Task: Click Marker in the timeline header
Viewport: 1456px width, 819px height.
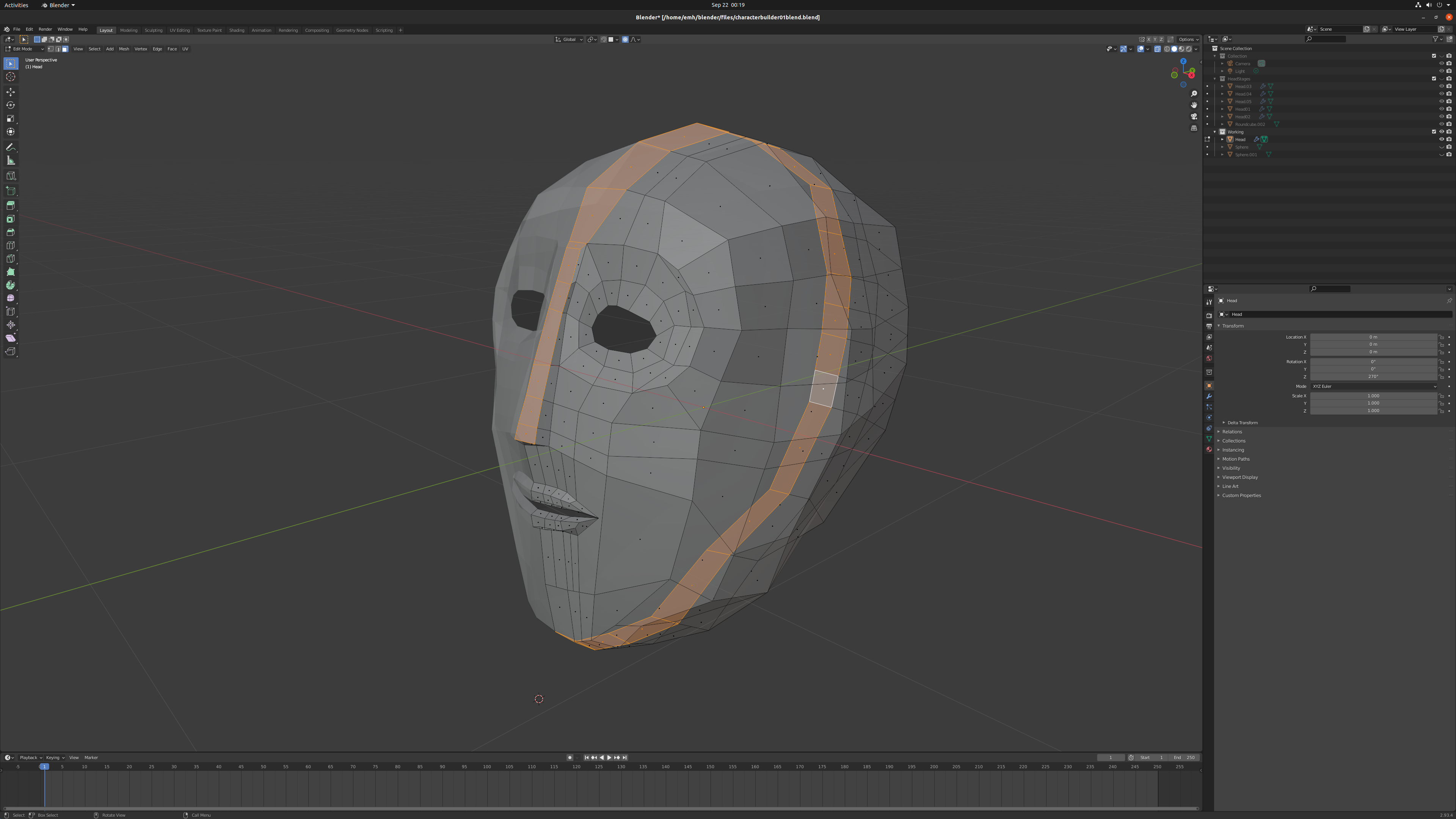Action: [x=91, y=758]
